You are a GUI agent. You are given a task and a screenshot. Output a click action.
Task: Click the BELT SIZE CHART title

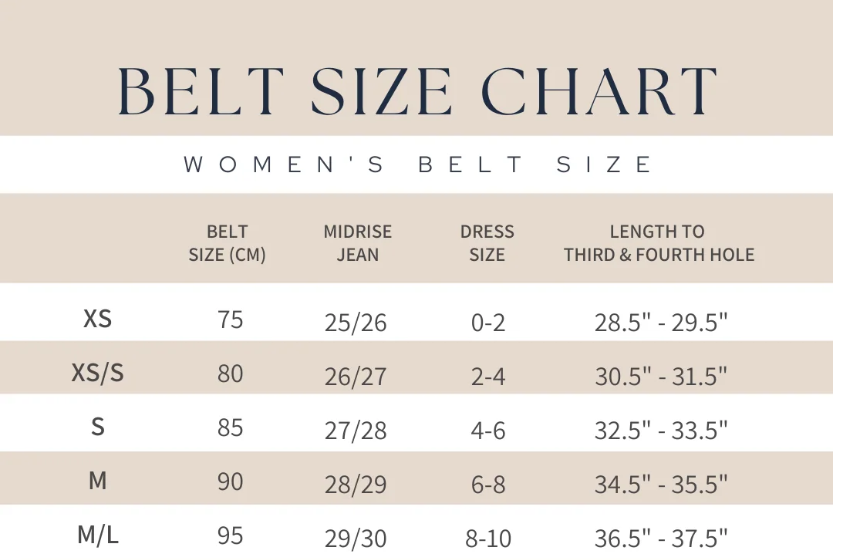pos(417,90)
